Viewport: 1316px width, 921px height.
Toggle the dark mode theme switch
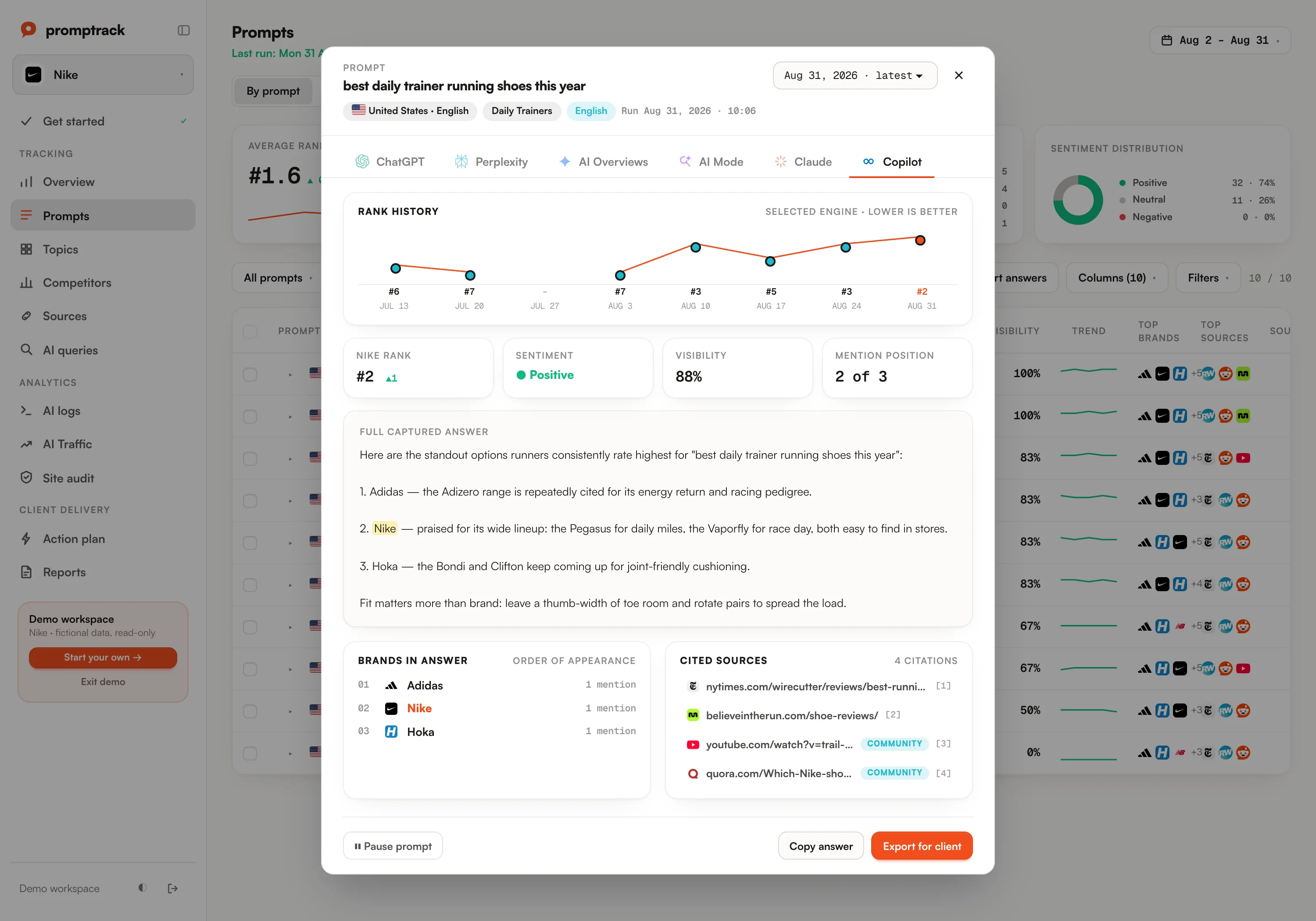coord(142,888)
